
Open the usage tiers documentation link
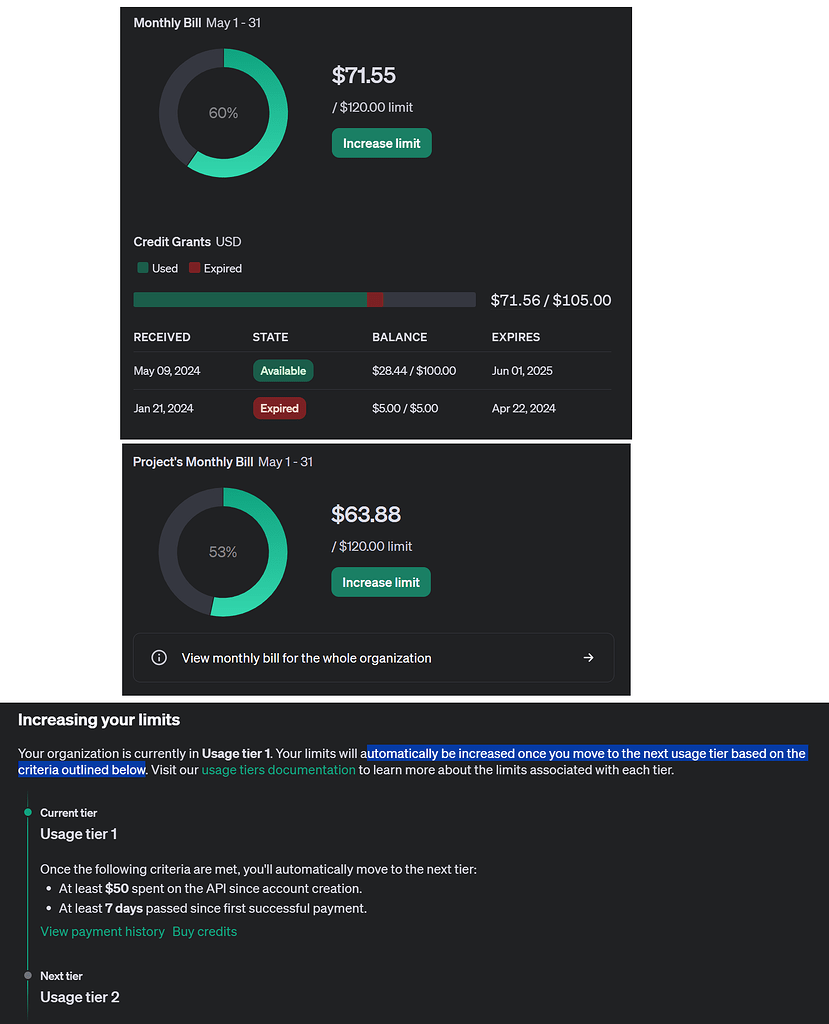coord(278,769)
